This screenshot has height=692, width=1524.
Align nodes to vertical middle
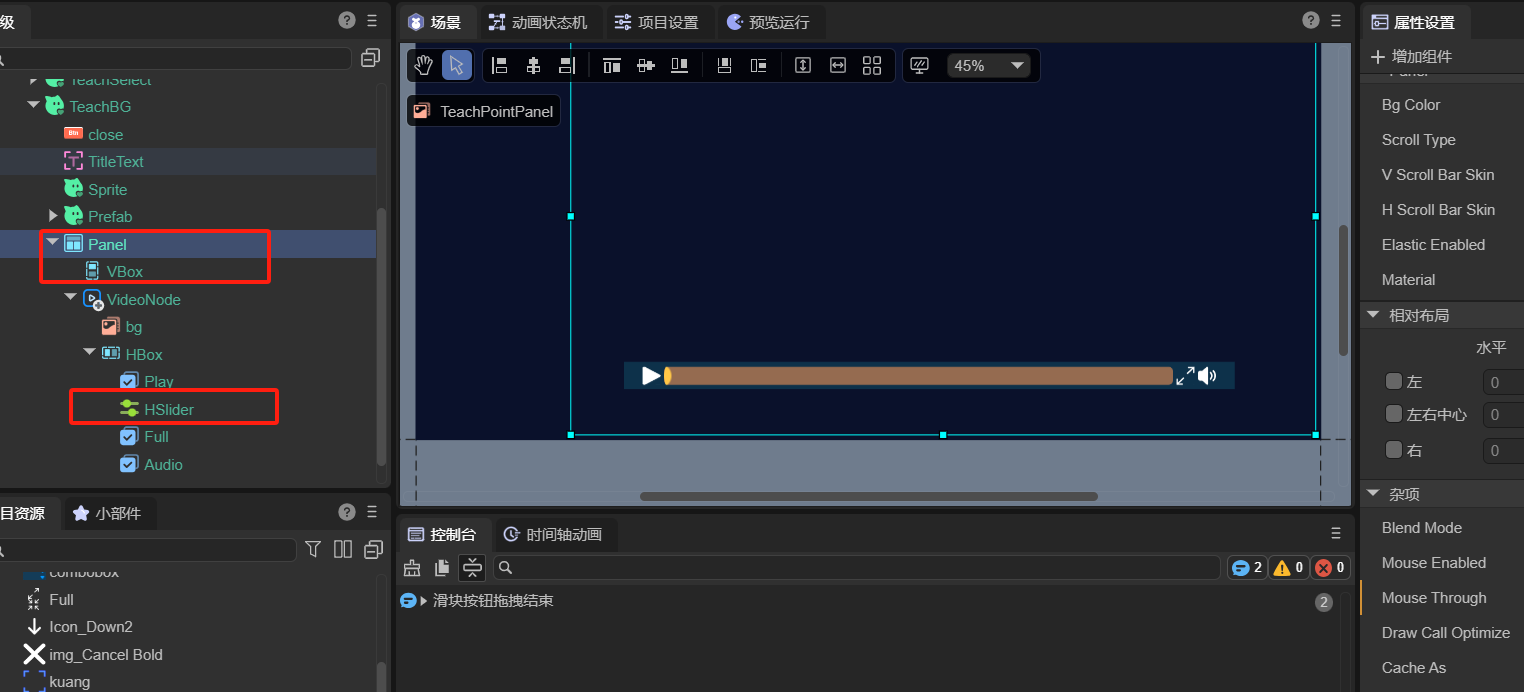[x=646, y=66]
